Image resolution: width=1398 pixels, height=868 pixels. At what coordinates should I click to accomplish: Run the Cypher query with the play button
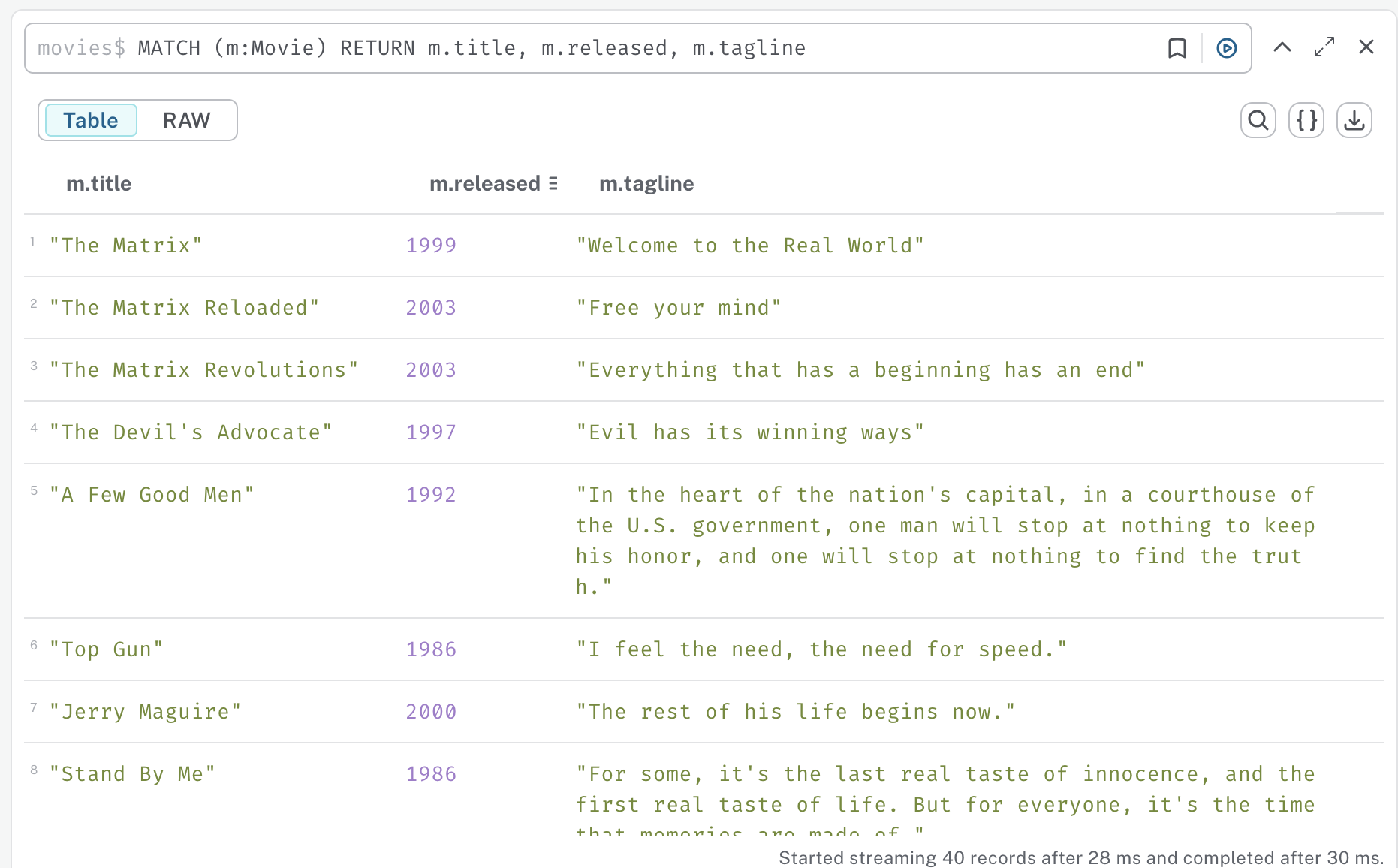tap(1226, 49)
